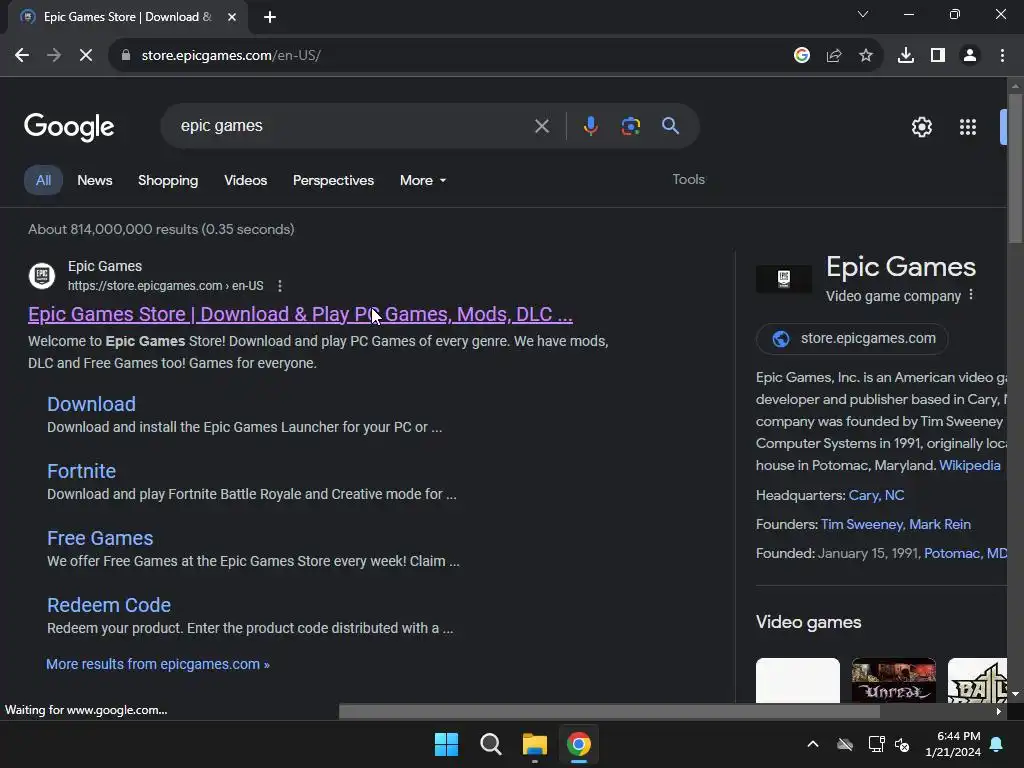Click the taskbar clock and date

tap(953, 744)
